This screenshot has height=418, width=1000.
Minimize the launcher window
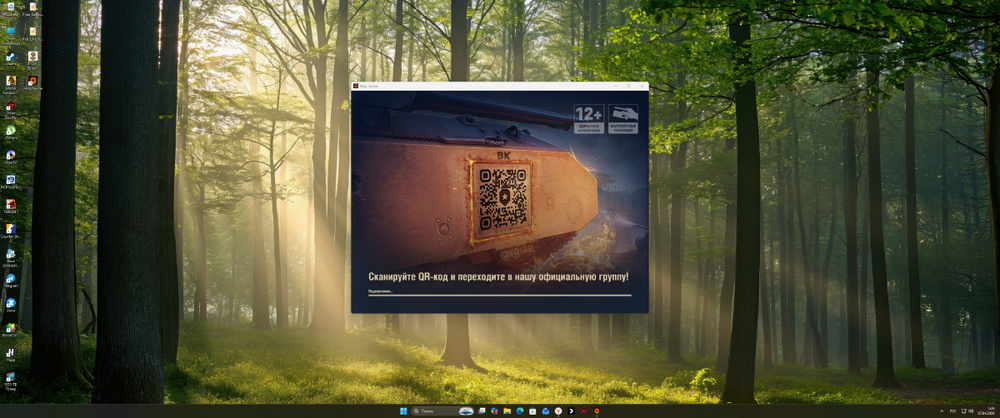click(x=615, y=86)
